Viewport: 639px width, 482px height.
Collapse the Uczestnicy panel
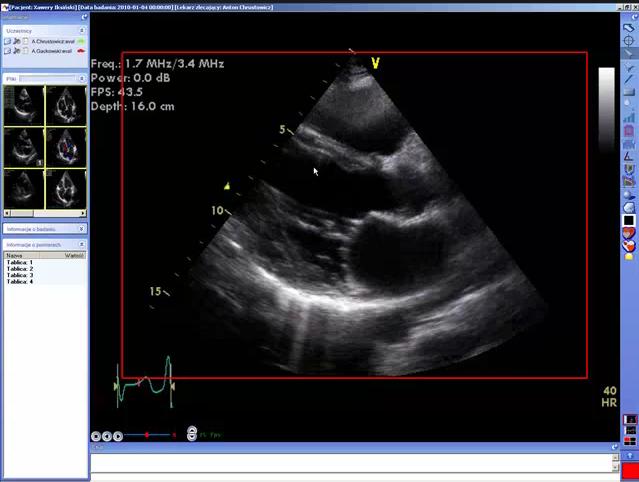(81, 31)
